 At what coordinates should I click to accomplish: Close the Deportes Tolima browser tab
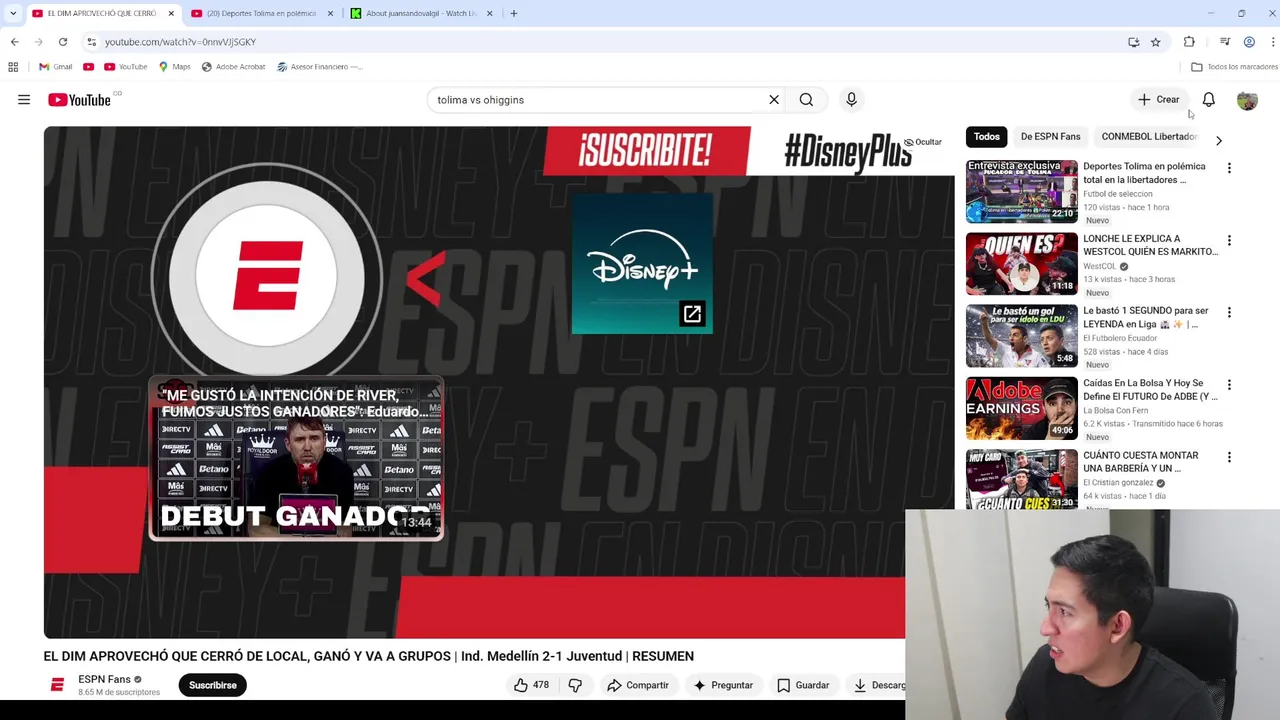329,14
